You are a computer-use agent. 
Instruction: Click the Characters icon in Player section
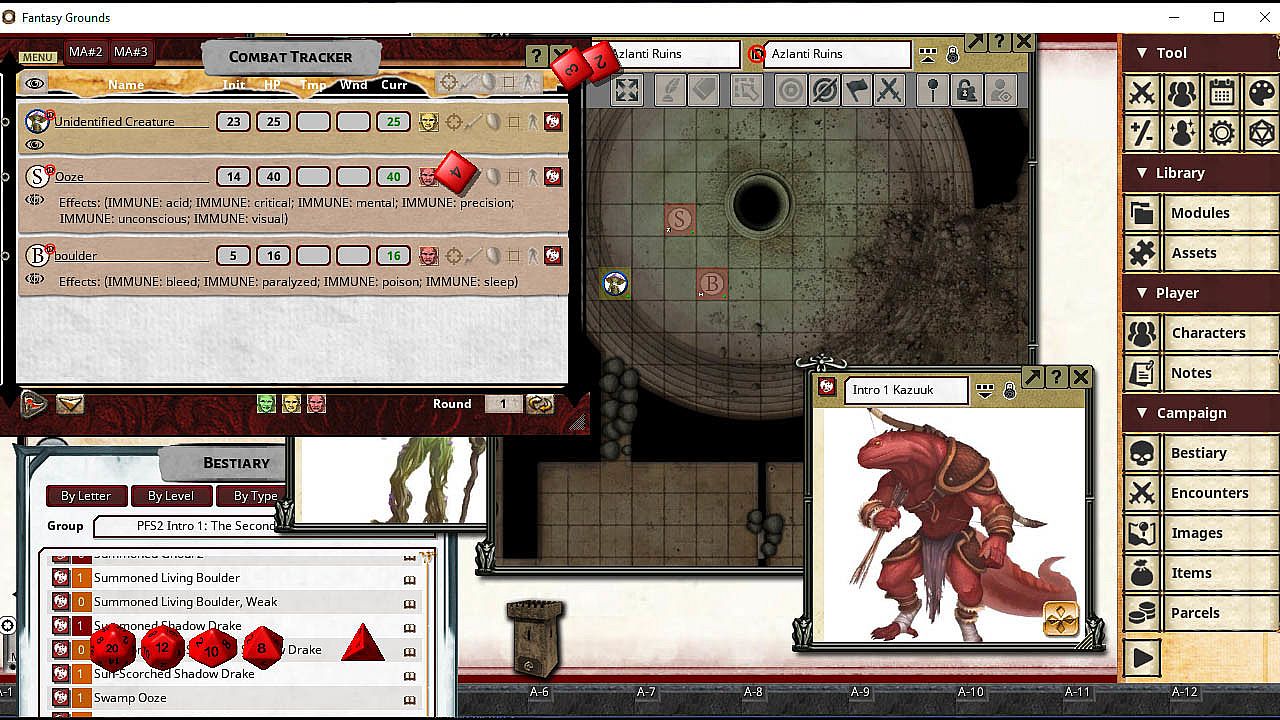[1142, 333]
